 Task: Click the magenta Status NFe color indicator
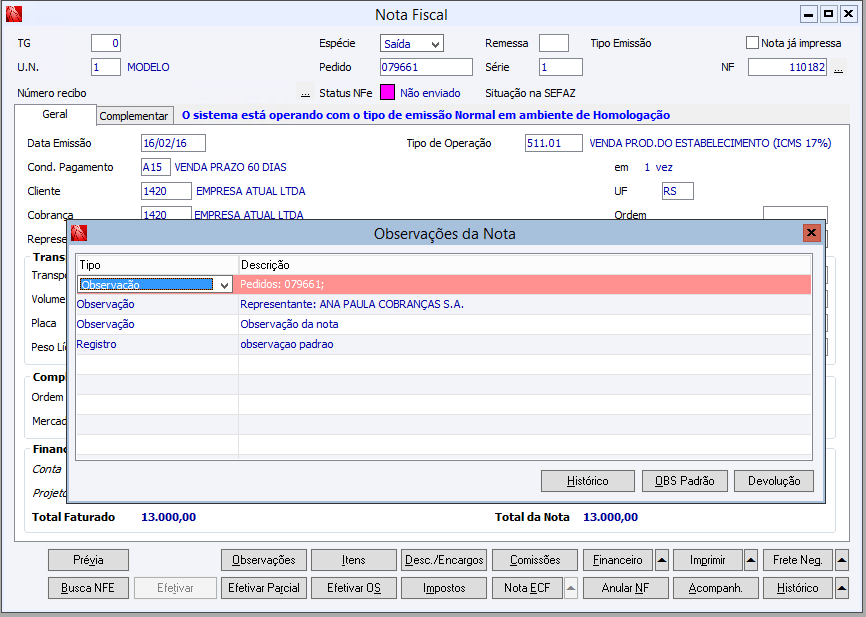(387, 93)
